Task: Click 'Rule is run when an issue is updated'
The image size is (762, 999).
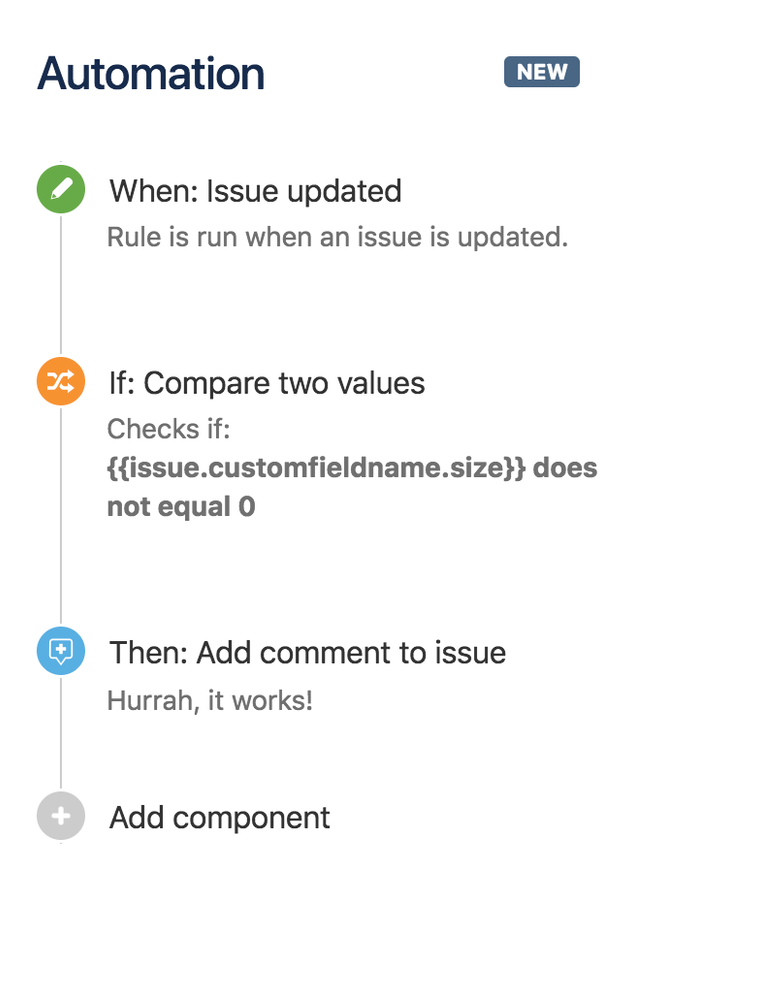Action: pyautogui.click(x=337, y=237)
